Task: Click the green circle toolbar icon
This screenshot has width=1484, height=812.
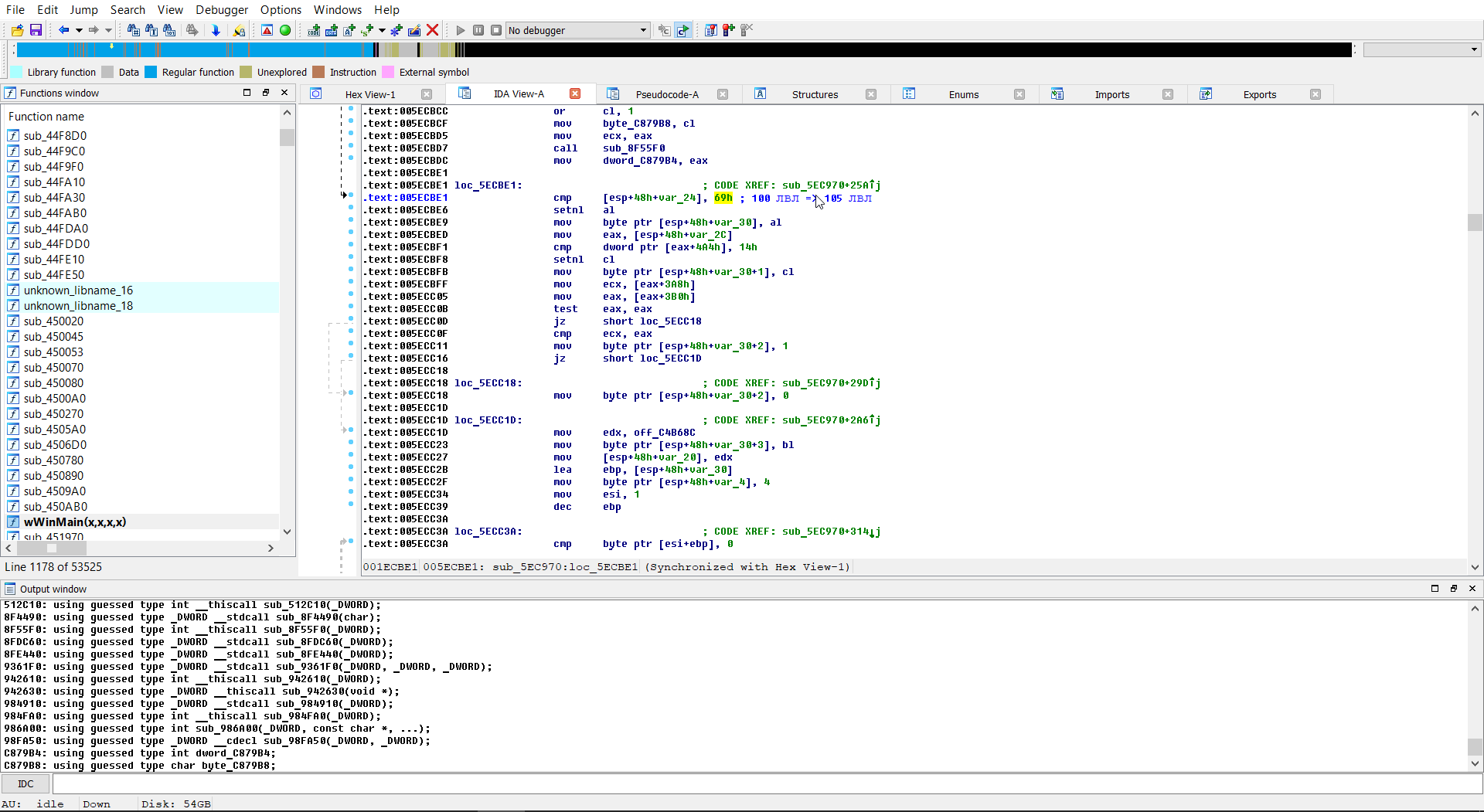Action: pyautogui.click(x=285, y=30)
